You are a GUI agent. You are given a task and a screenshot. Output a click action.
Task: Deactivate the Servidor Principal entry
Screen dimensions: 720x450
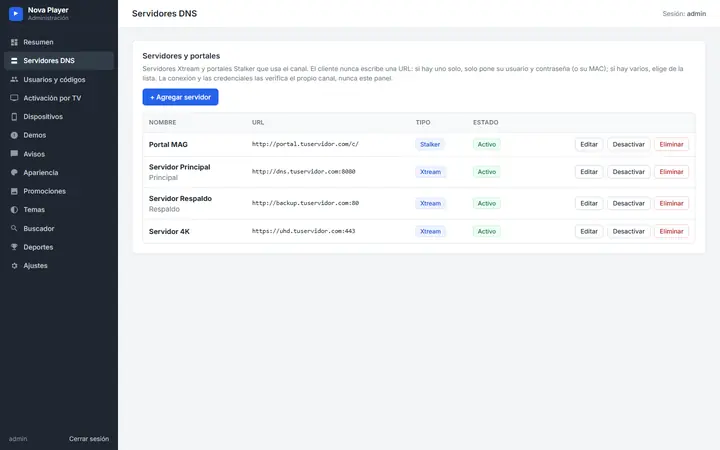629,172
